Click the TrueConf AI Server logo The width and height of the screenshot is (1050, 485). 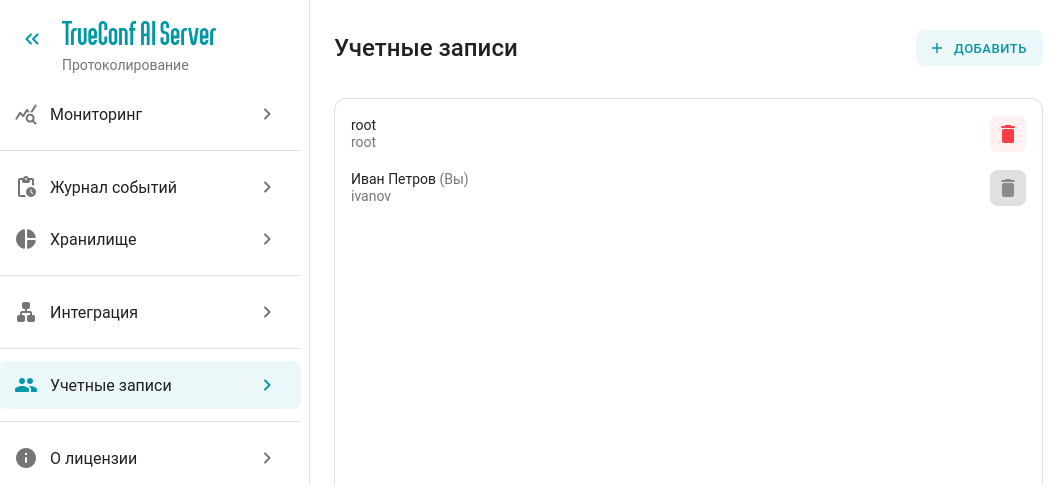[x=139, y=34]
